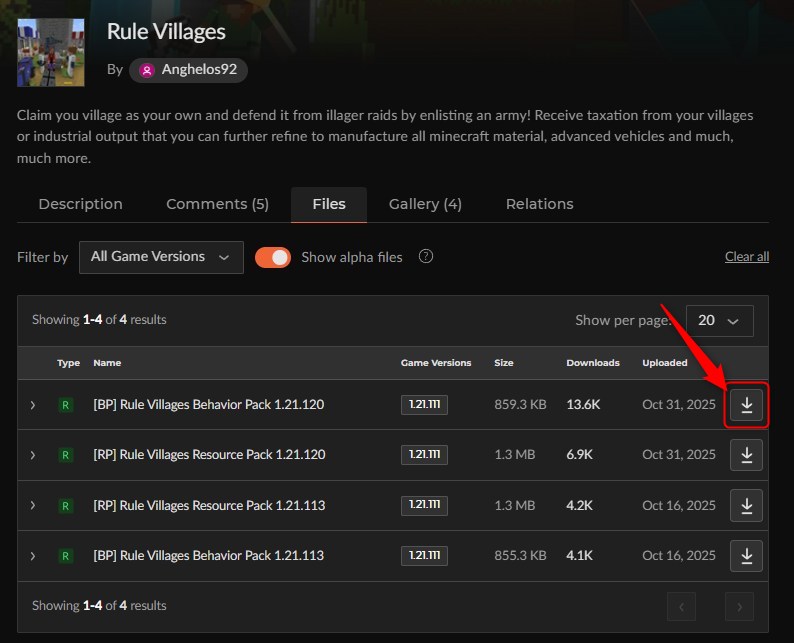Open the Show per page dropdown
The height and width of the screenshot is (643, 794).
point(720,320)
